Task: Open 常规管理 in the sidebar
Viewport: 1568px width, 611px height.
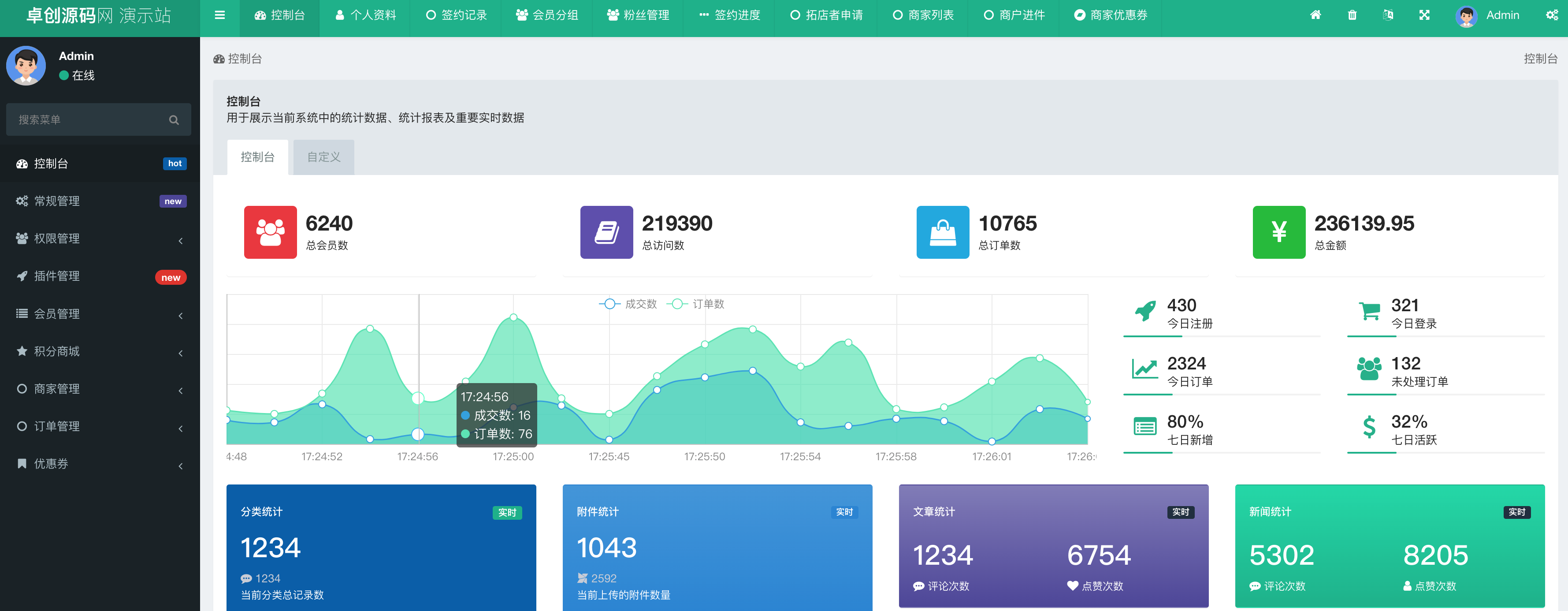Action: click(x=100, y=201)
